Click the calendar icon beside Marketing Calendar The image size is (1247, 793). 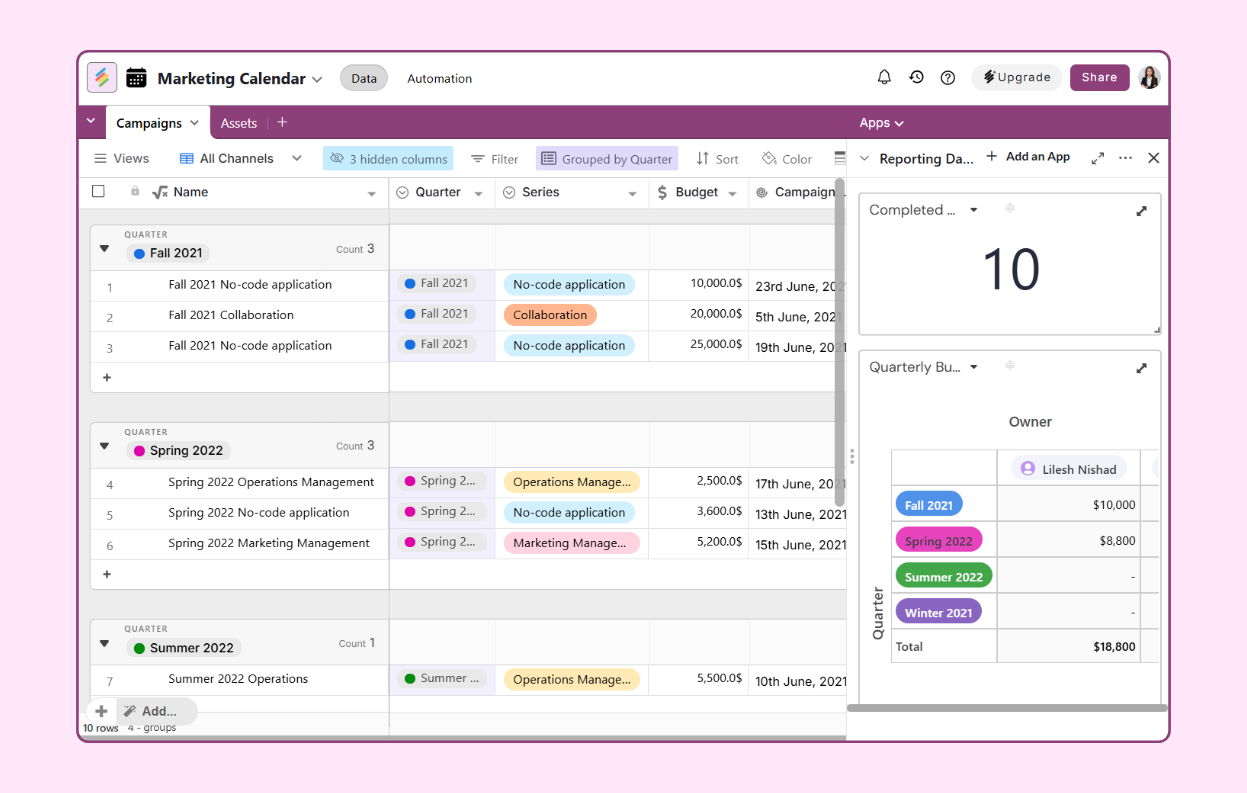coord(136,78)
